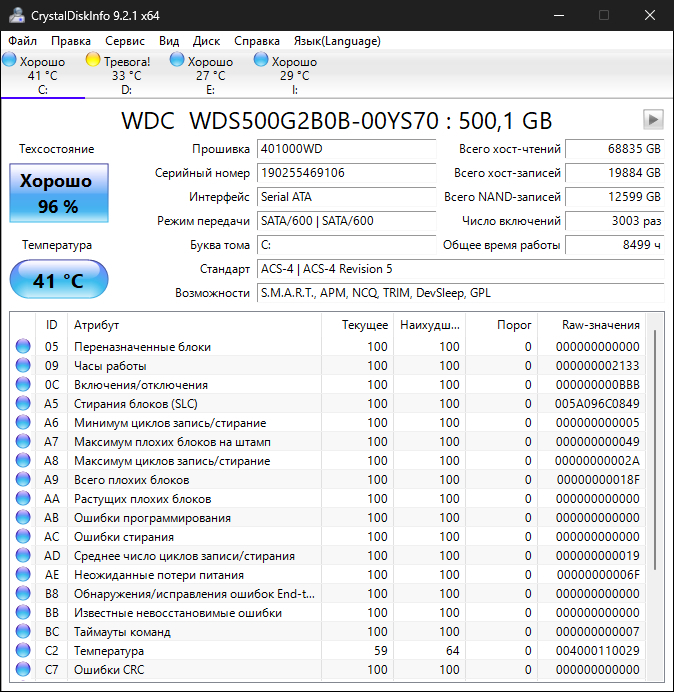This screenshot has width=674, height=692.
Task: Open the Вид menu
Action: point(169,41)
